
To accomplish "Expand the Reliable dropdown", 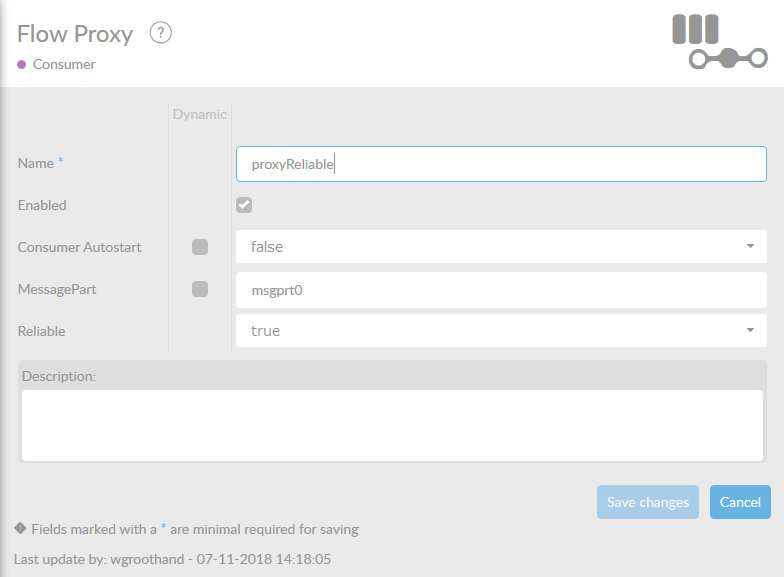I will [501, 330].
